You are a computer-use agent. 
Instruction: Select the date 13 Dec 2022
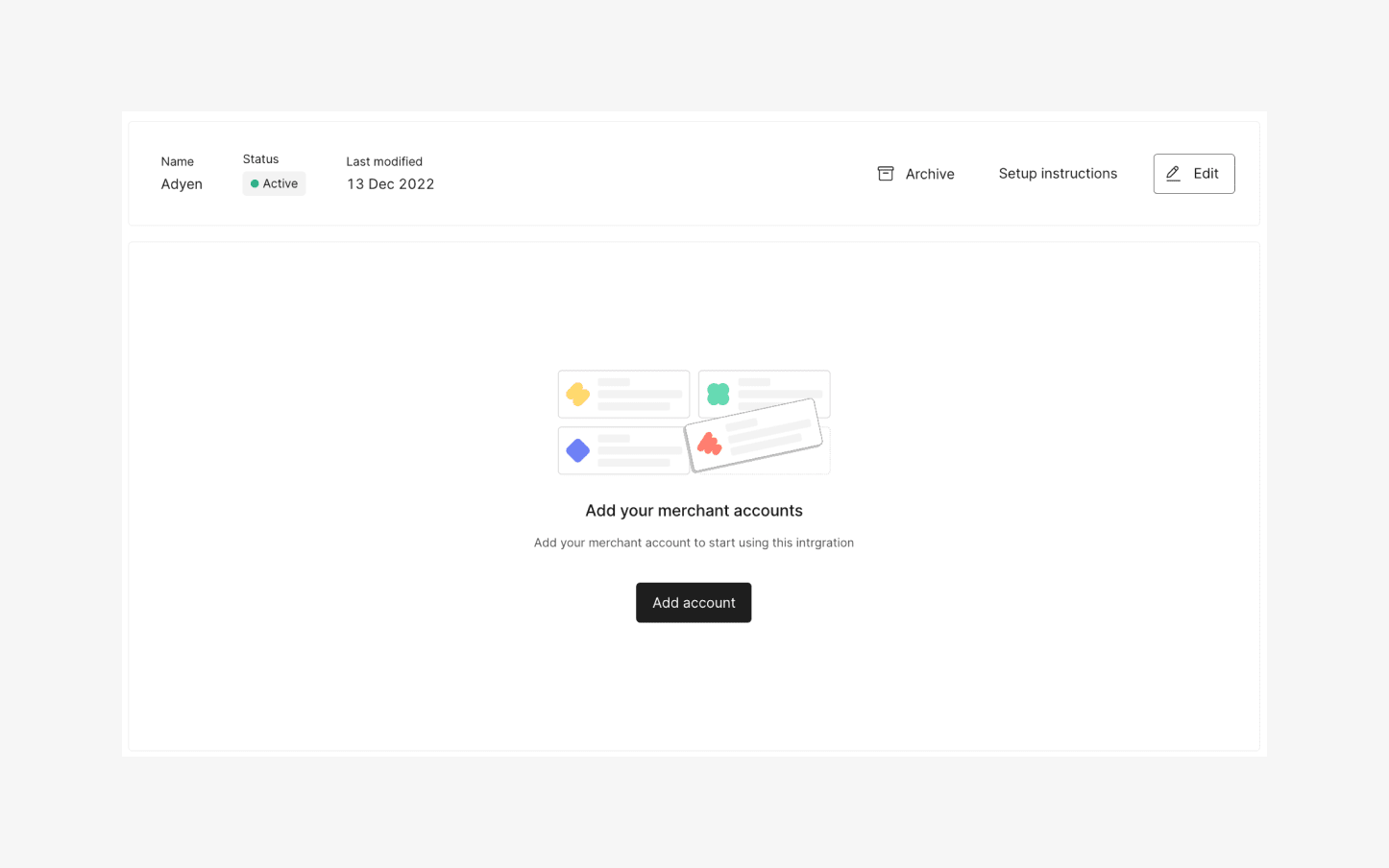pos(390,184)
